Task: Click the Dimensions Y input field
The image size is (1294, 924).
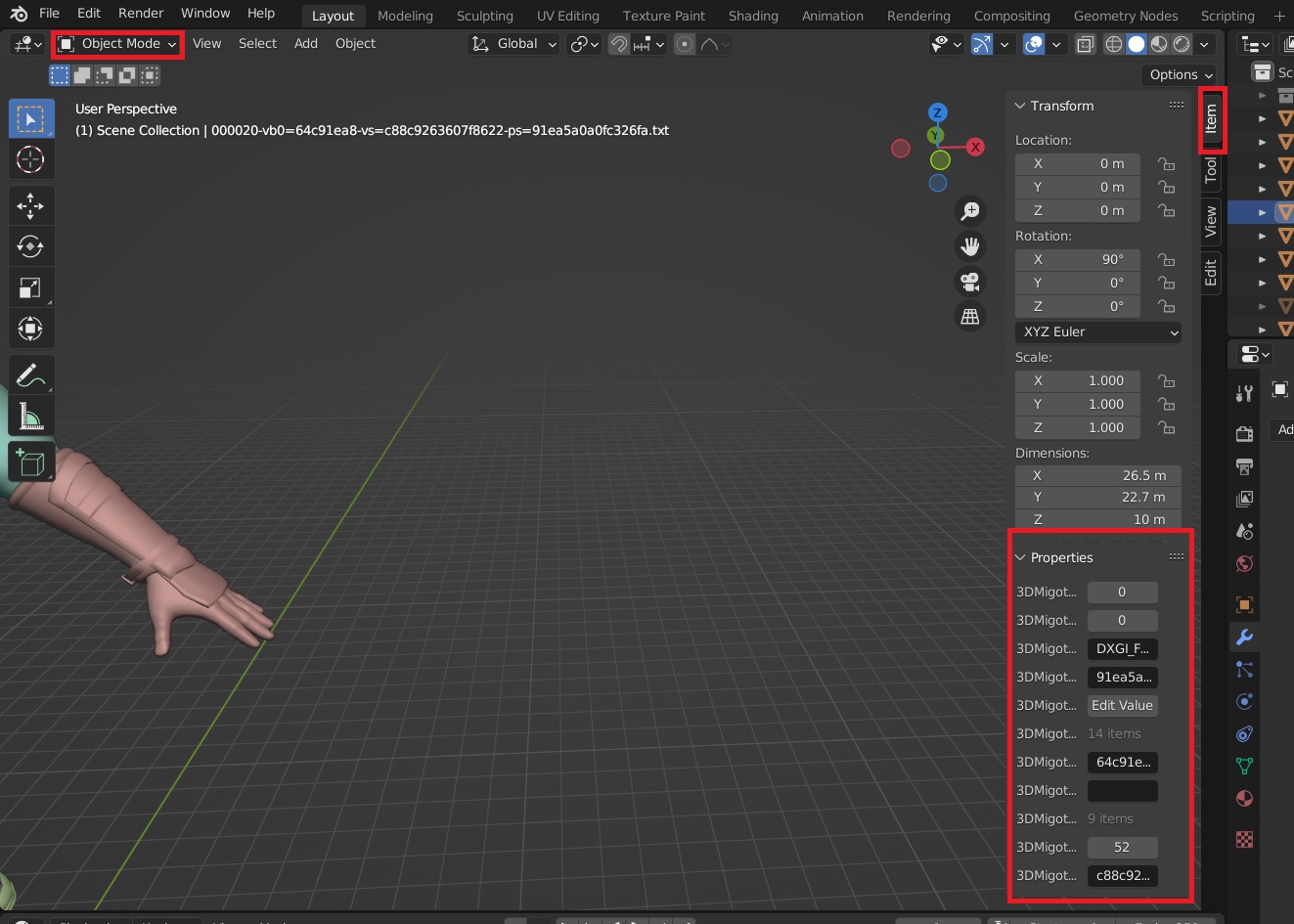Action: pos(1098,497)
